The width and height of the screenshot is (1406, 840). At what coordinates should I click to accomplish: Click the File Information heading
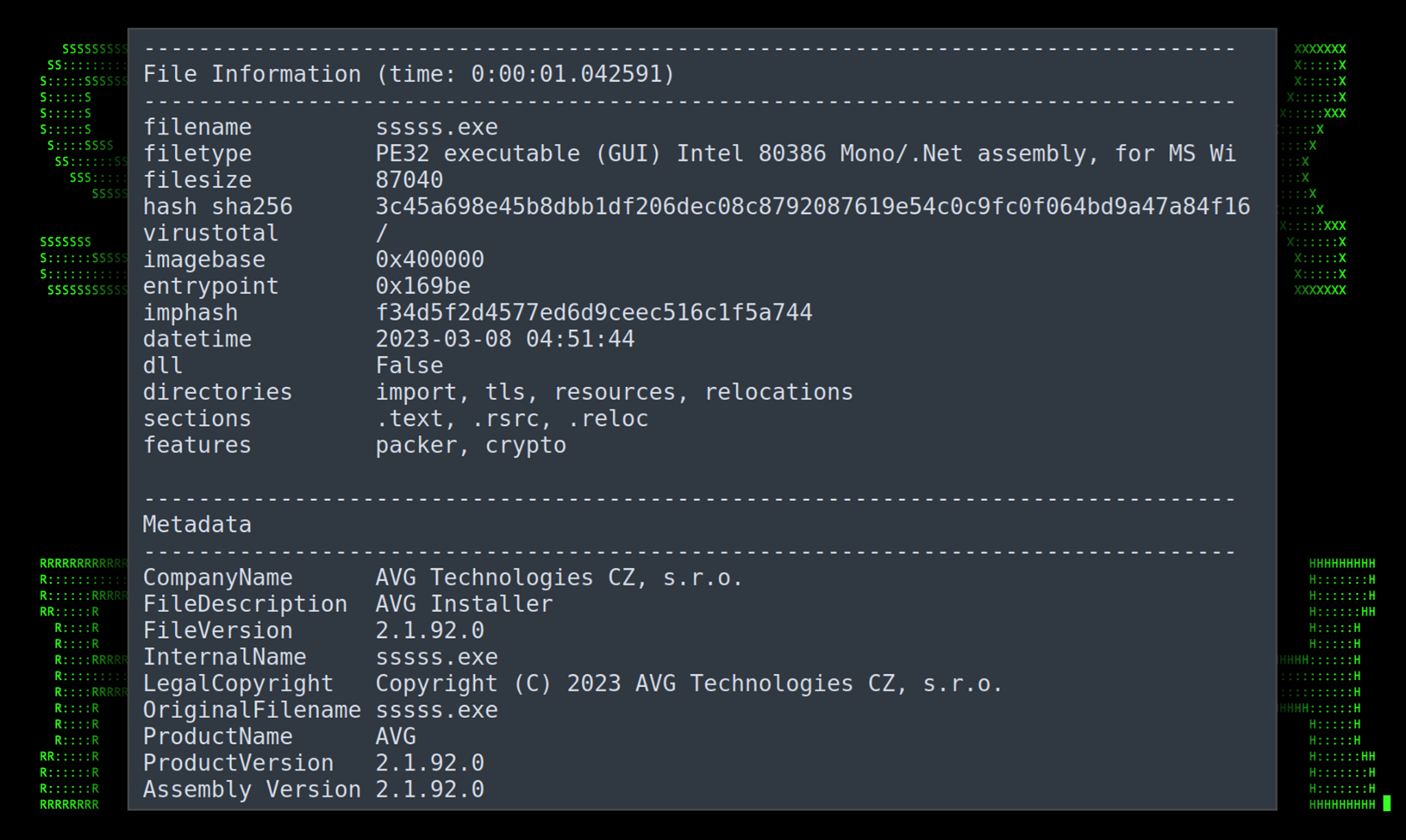(408, 74)
